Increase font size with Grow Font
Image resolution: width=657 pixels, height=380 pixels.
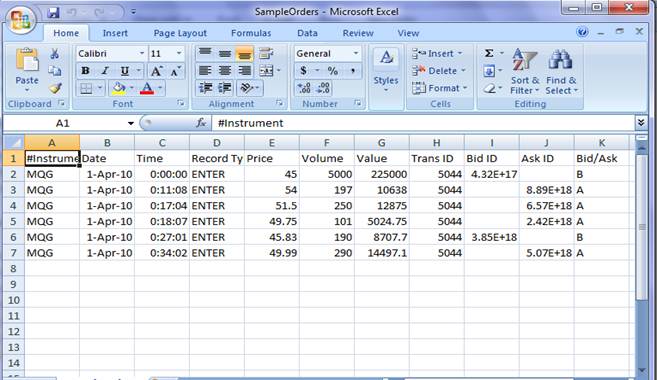click(x=156, y=71)
